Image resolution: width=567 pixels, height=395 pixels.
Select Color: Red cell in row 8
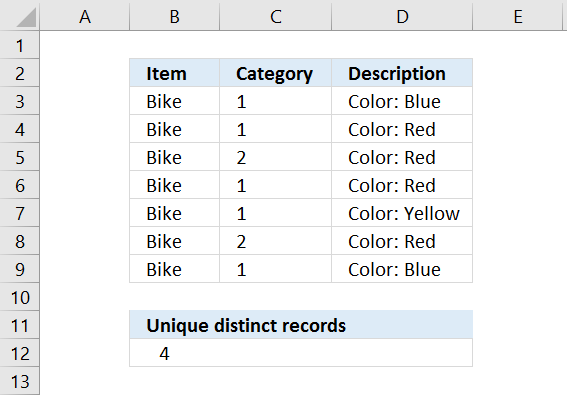click(x=402, y=241)
